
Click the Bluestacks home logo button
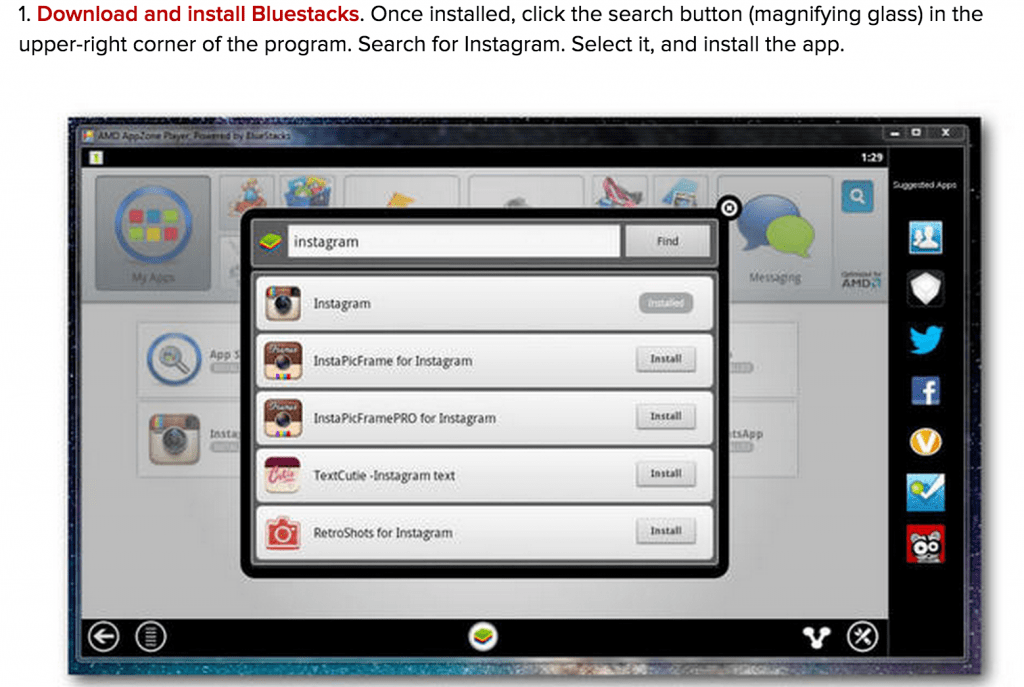click(483, 636)
